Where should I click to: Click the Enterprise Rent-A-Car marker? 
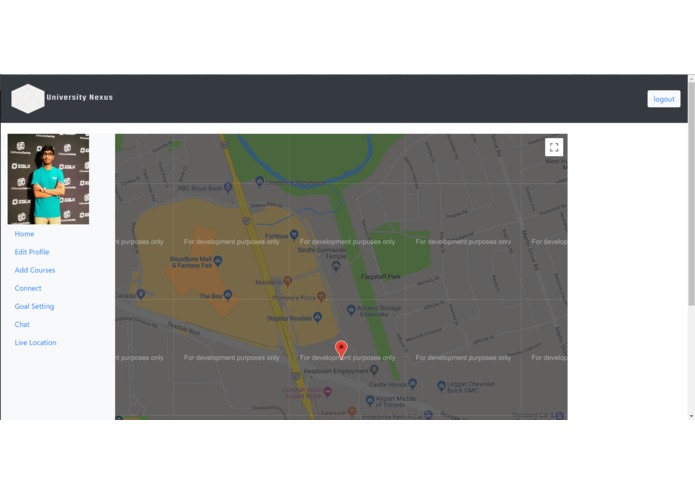[428, 415]
